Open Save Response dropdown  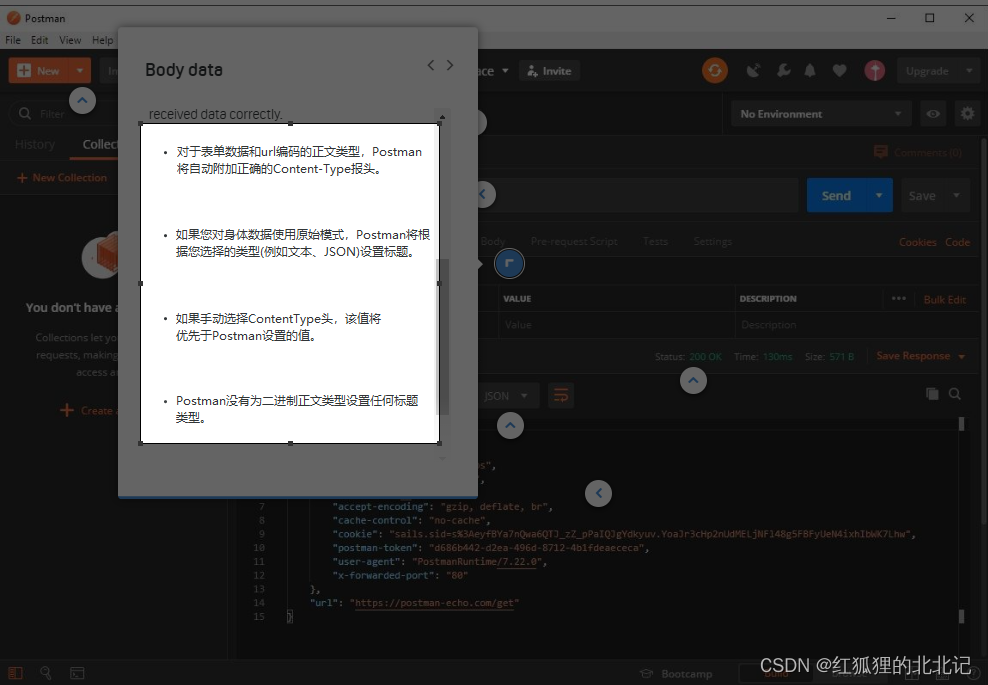[921, 356]
